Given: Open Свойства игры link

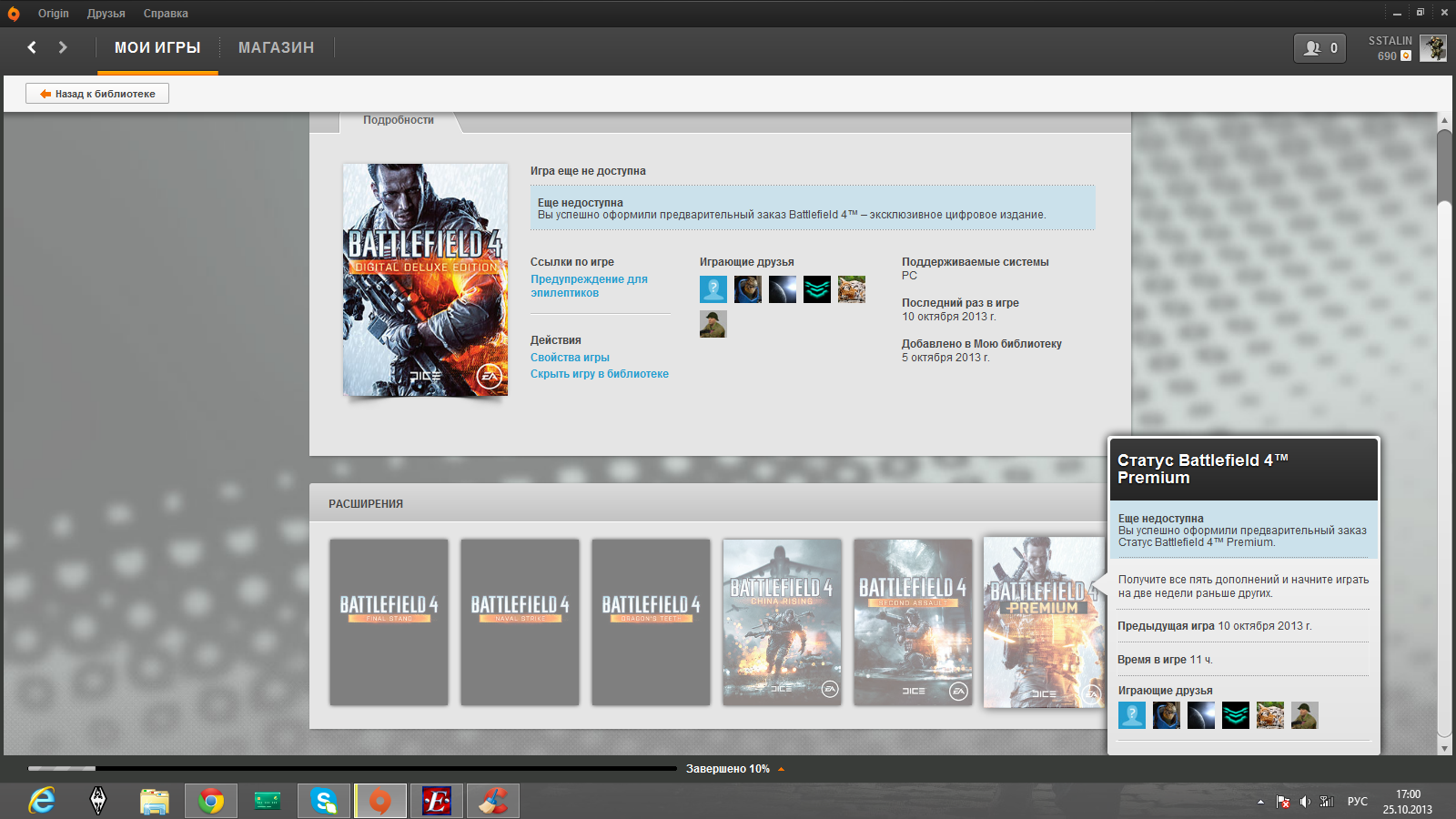Looking at the screenshot, I should pos(570,358).
